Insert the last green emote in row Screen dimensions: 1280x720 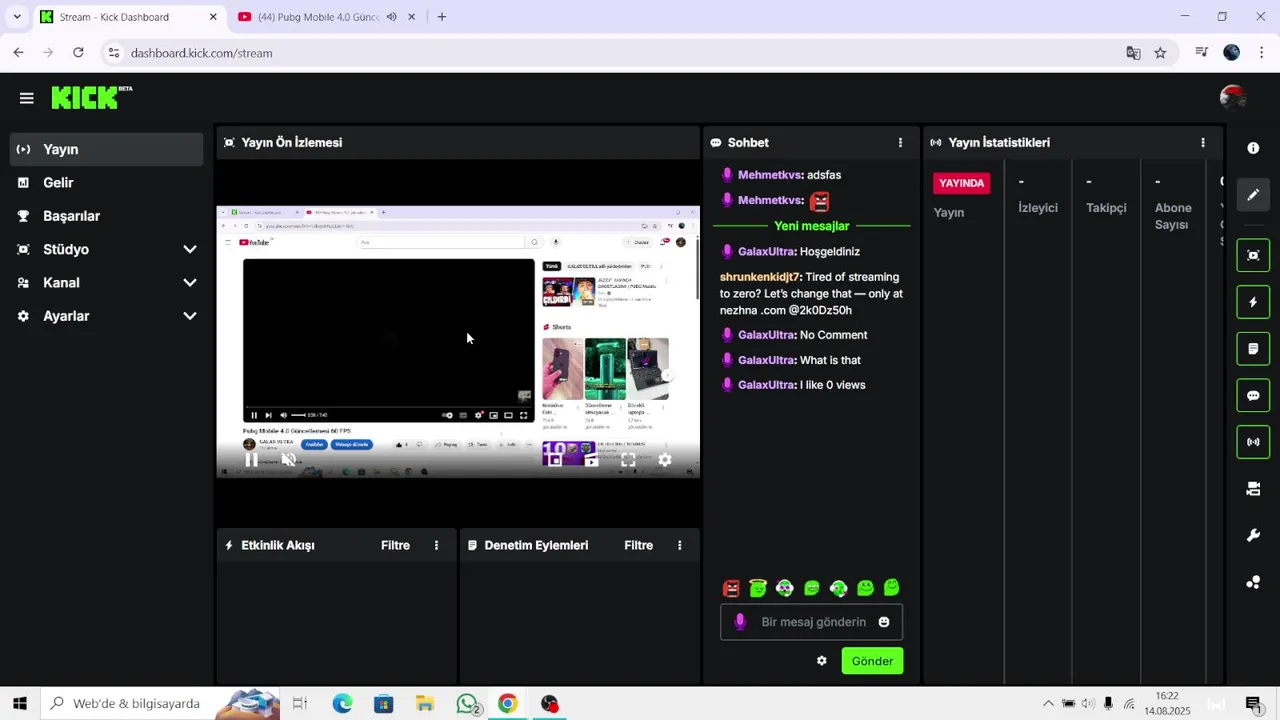click(x=892, y=588)
